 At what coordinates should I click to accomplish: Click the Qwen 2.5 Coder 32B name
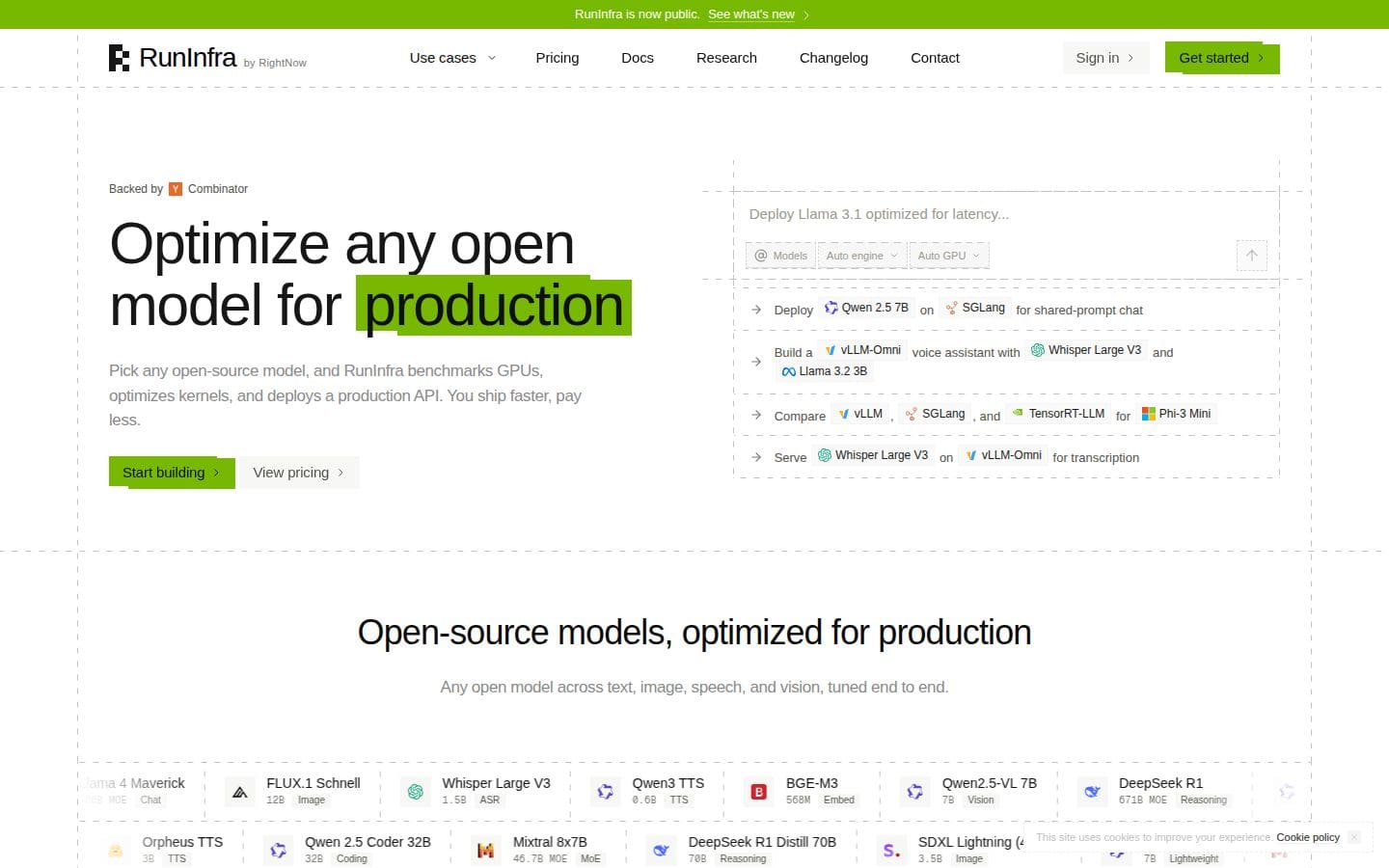pos(368,842)
